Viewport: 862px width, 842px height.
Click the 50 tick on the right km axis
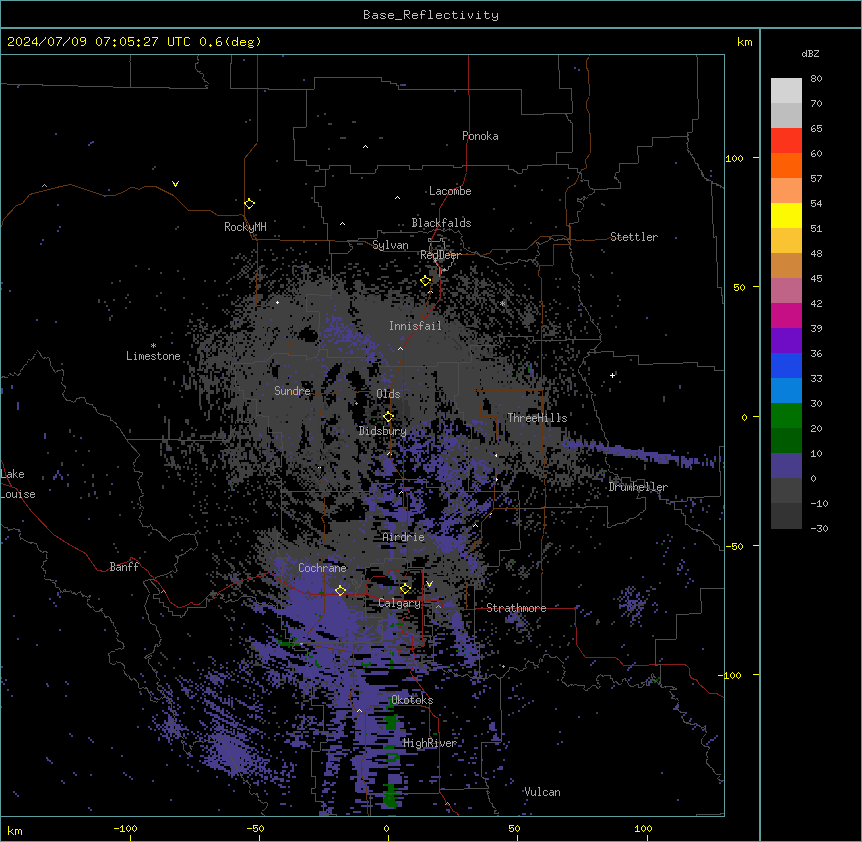739,287
